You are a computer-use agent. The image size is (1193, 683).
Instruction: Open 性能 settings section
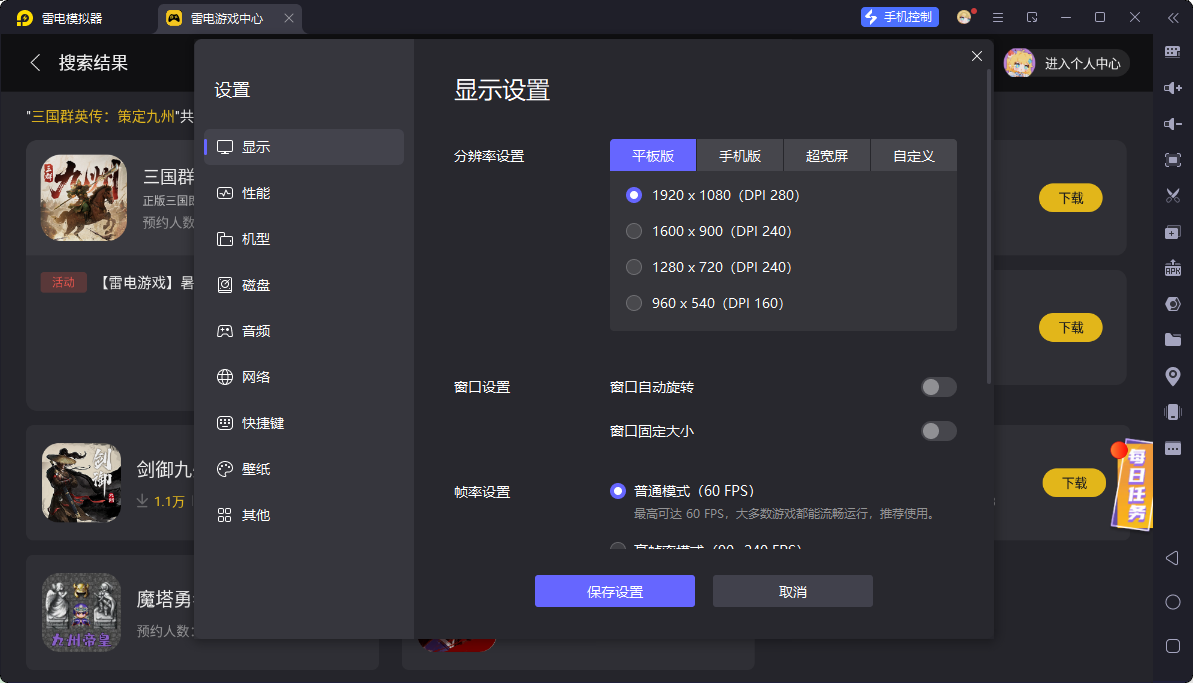[x=304, y=193]
